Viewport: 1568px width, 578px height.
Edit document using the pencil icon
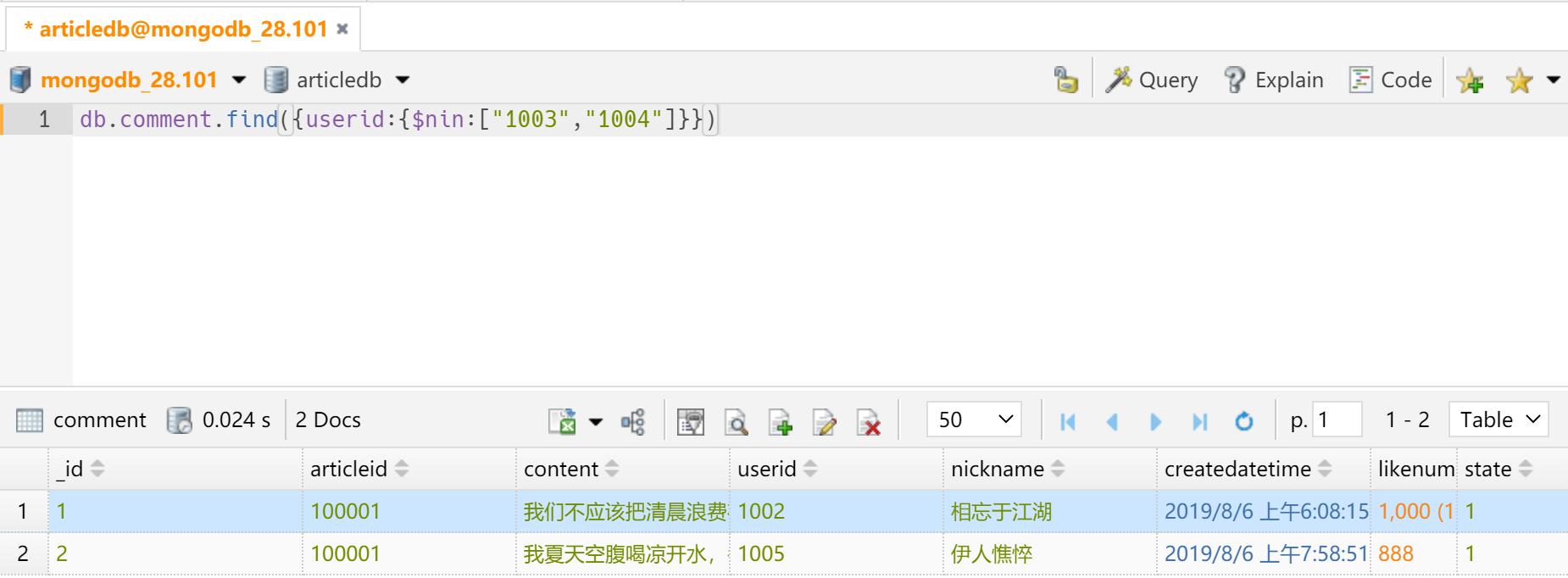824,421
